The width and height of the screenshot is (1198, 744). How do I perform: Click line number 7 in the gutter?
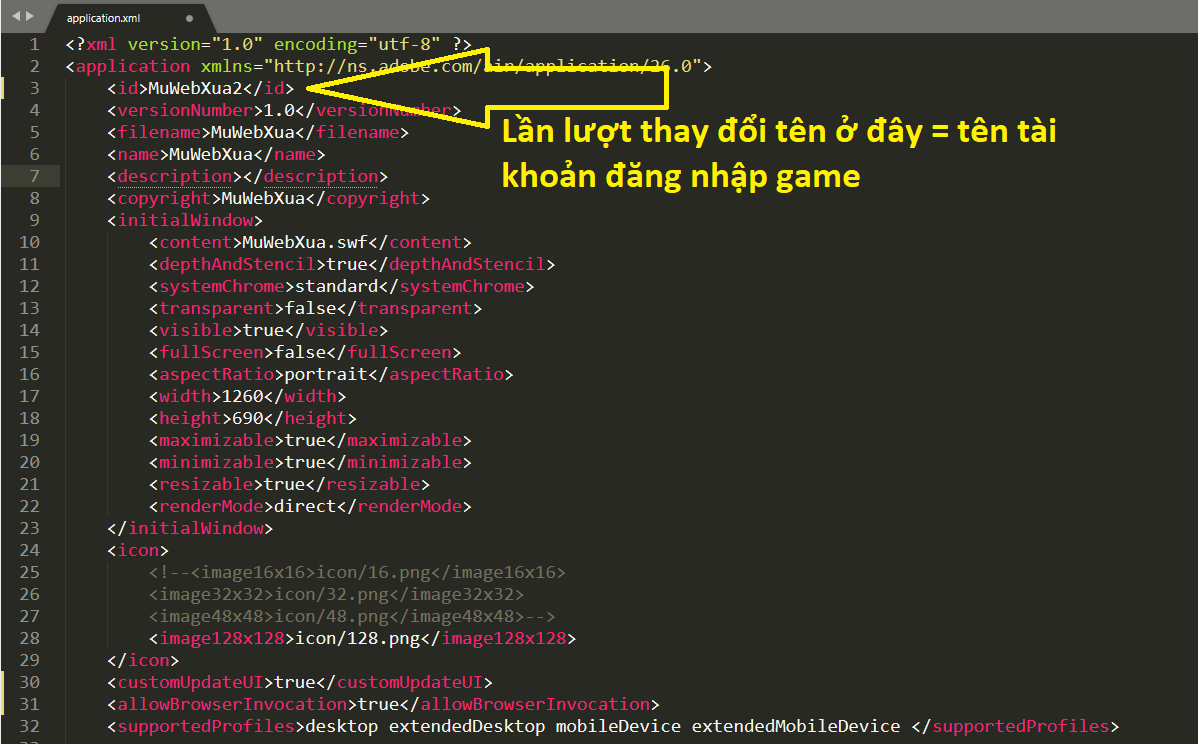pyautogui.click(x=34, y=176)
